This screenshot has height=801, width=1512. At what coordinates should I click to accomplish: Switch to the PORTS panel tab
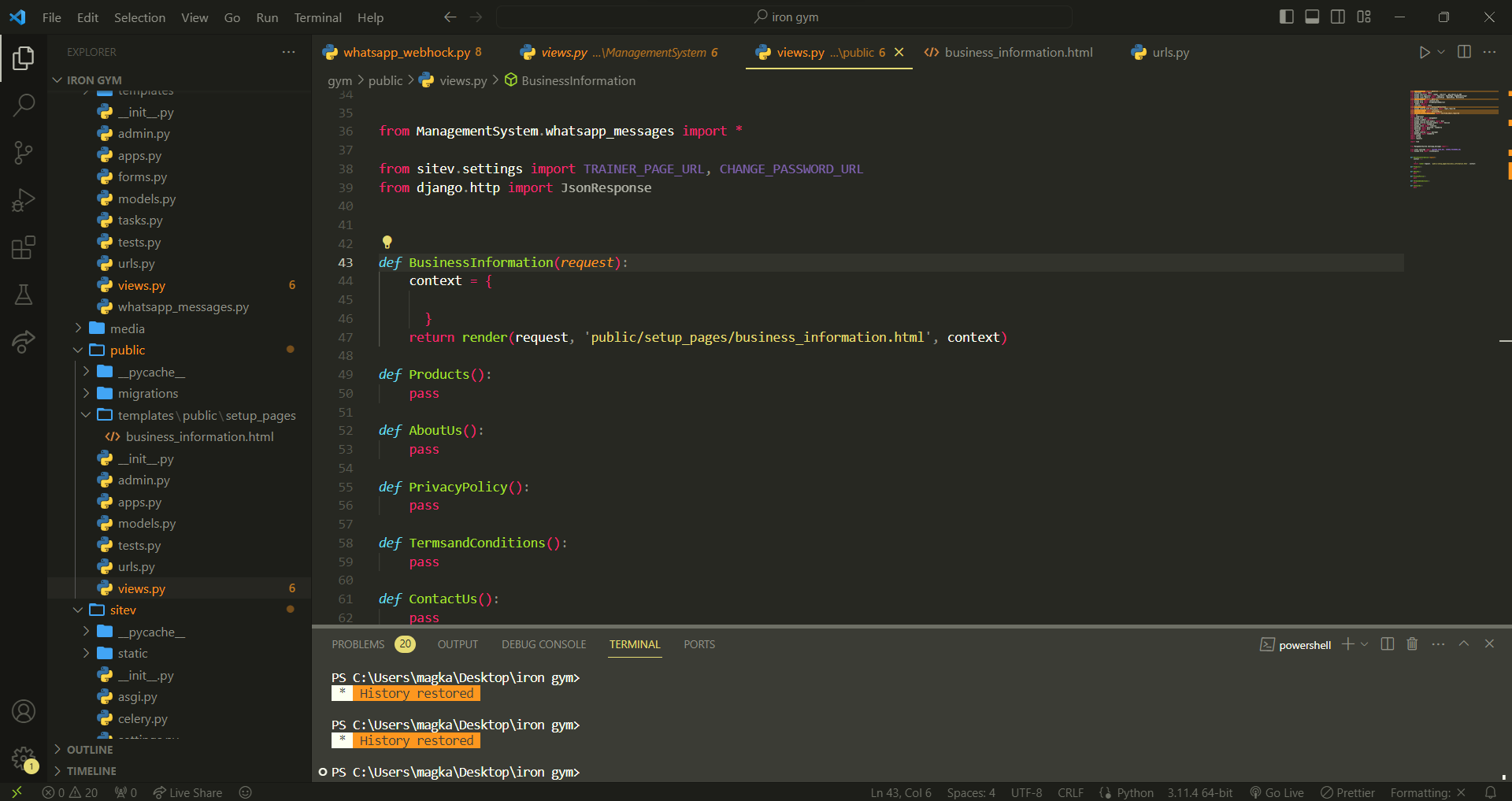(699, 644)
